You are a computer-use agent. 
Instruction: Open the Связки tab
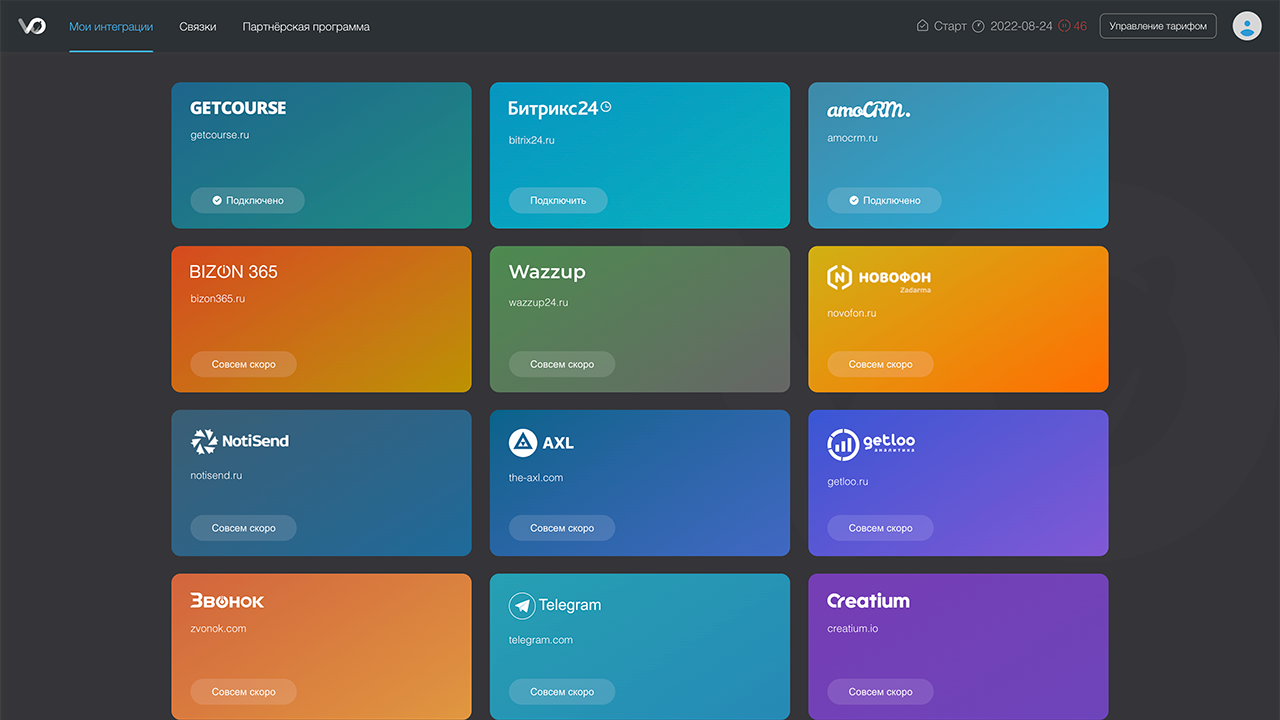(198, 27)
